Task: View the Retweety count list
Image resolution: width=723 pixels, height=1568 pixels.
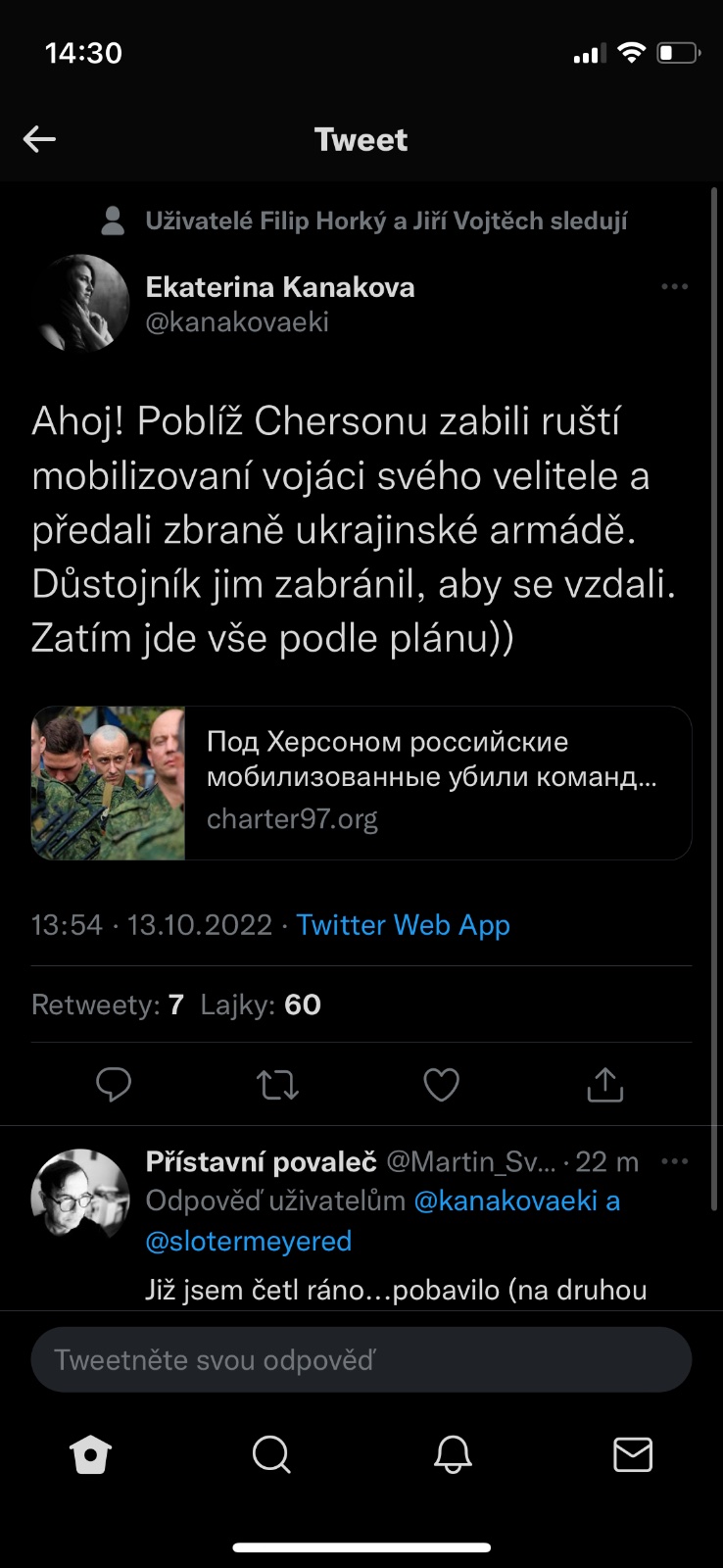Action: tap(108, 1004)
